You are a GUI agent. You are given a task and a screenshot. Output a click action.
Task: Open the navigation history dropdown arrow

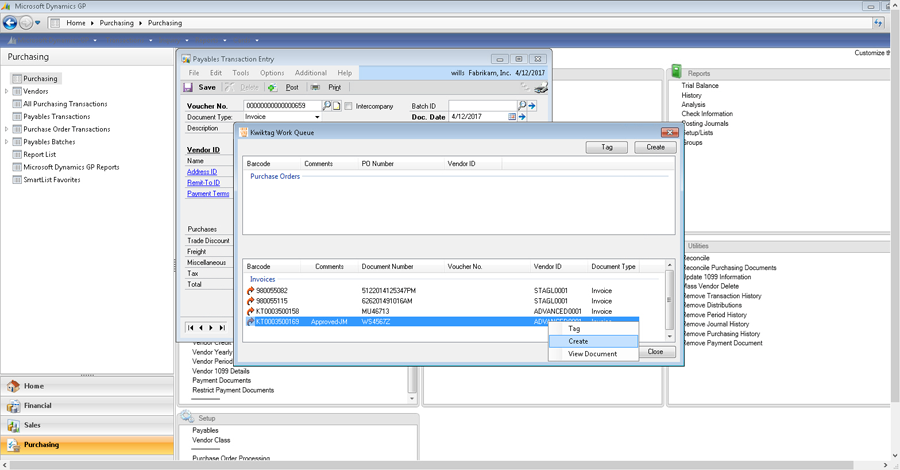coord(38,23)
